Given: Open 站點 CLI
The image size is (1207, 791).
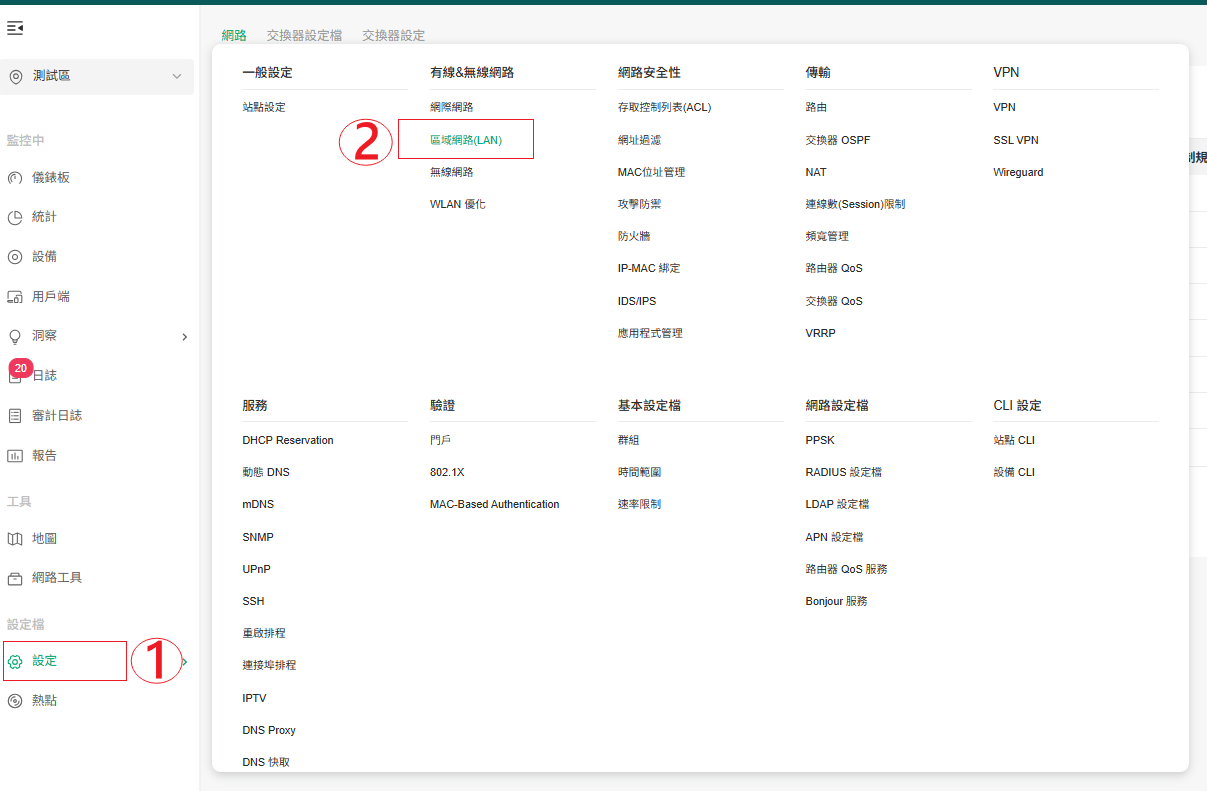Looking at the screenshot, I should [1014, 440].
